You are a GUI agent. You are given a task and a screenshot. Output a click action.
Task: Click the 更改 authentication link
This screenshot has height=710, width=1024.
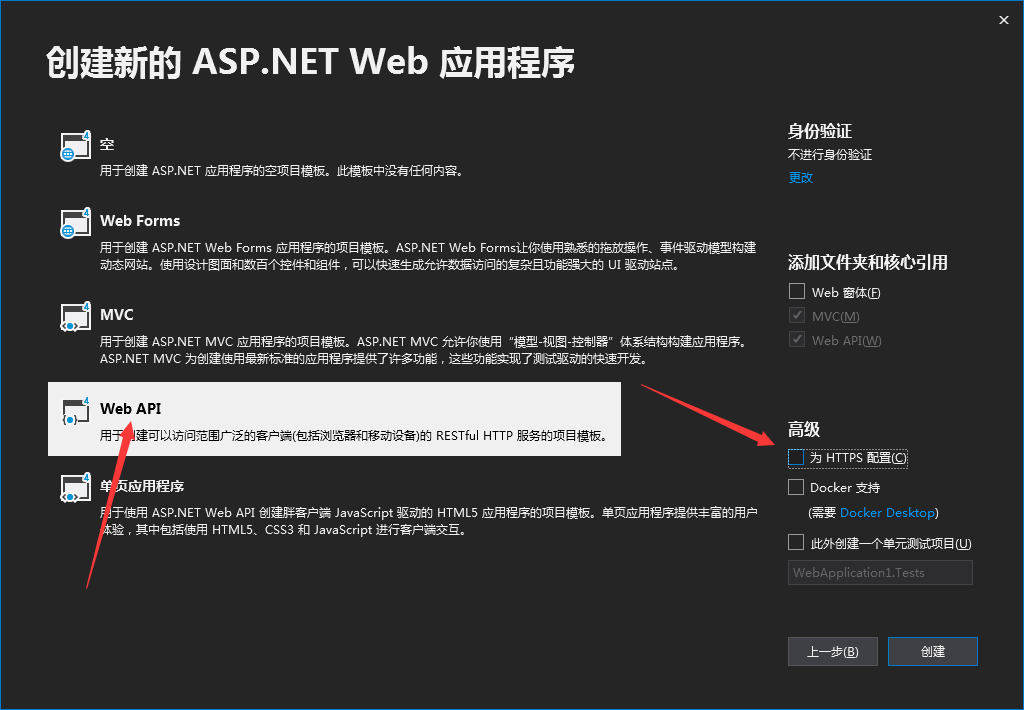801,178
